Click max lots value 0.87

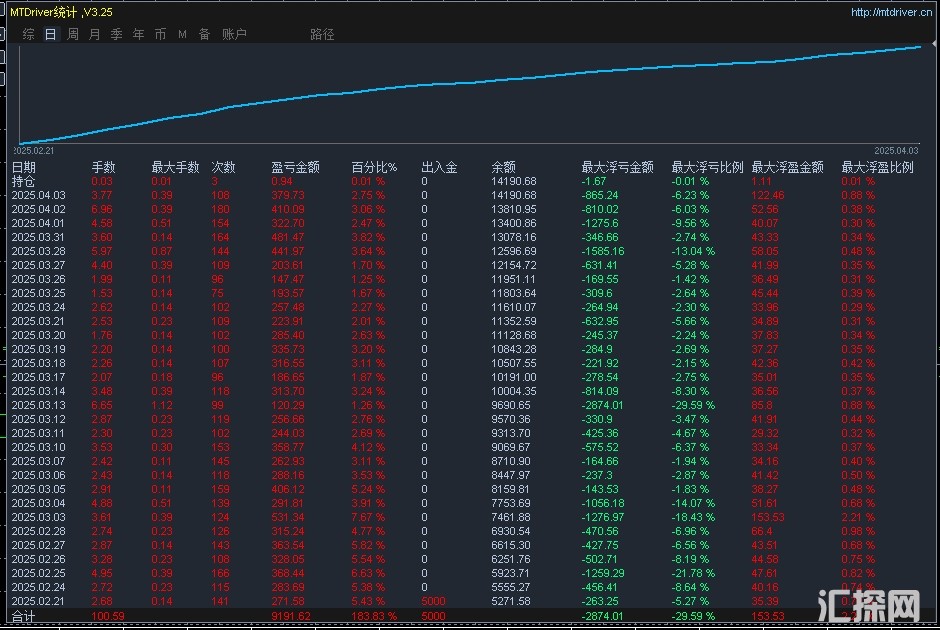point(162,251)
